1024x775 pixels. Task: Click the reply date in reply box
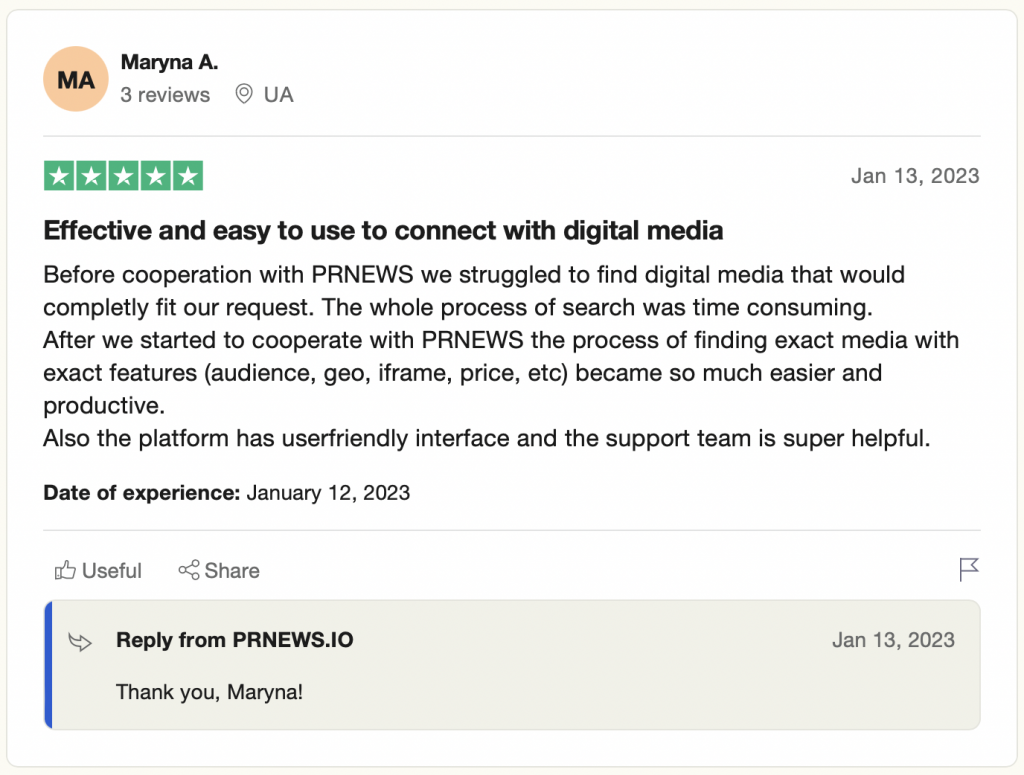pyautogui.click(x=893, y=640)
